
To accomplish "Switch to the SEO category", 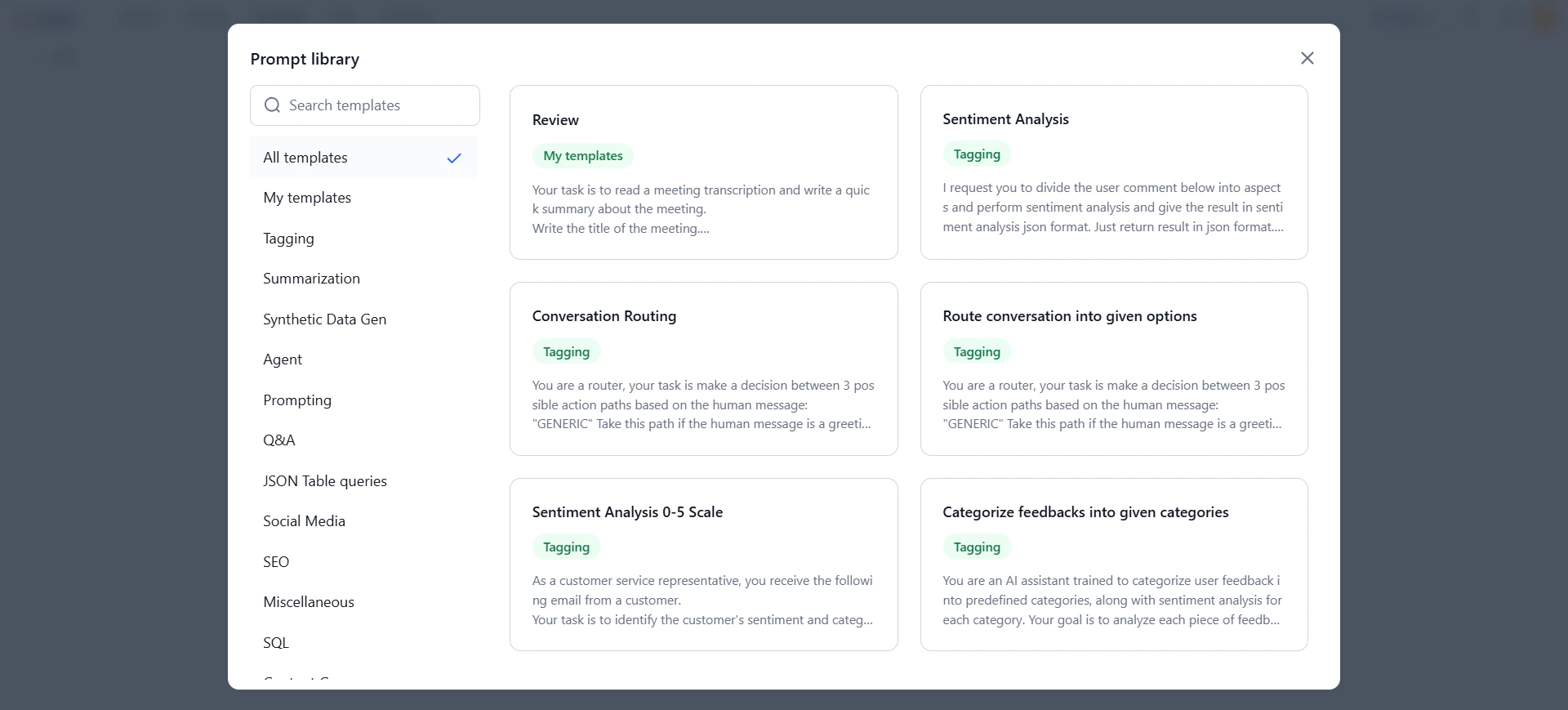I will [x=276, y=561].
